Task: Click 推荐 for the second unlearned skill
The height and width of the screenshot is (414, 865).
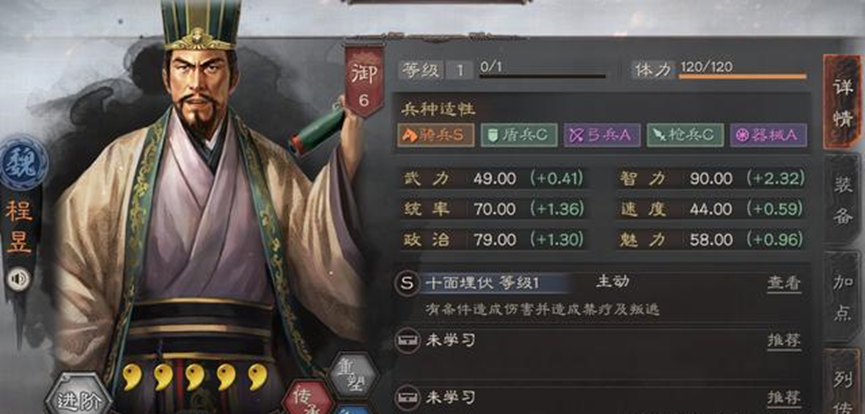Action: tap(784, 397)
